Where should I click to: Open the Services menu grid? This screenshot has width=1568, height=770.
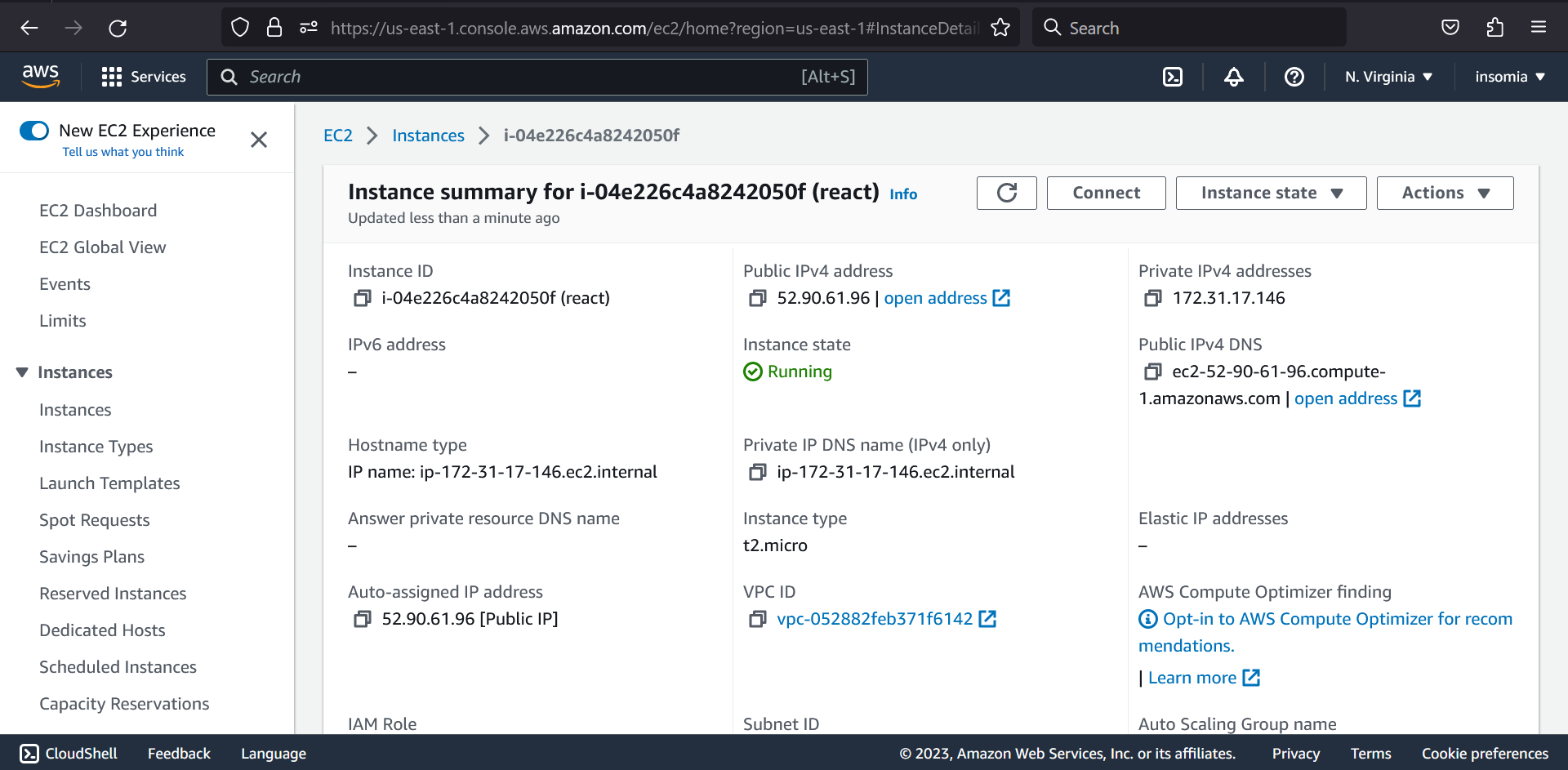tap(111, 76)
